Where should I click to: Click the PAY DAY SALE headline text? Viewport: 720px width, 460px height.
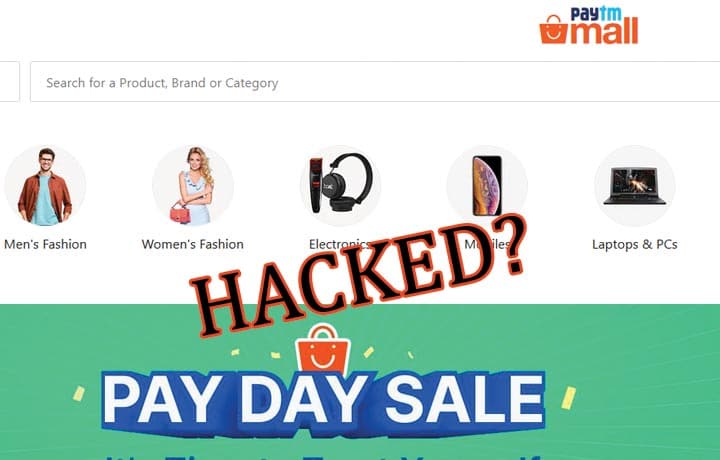click(x=324, y=398)
